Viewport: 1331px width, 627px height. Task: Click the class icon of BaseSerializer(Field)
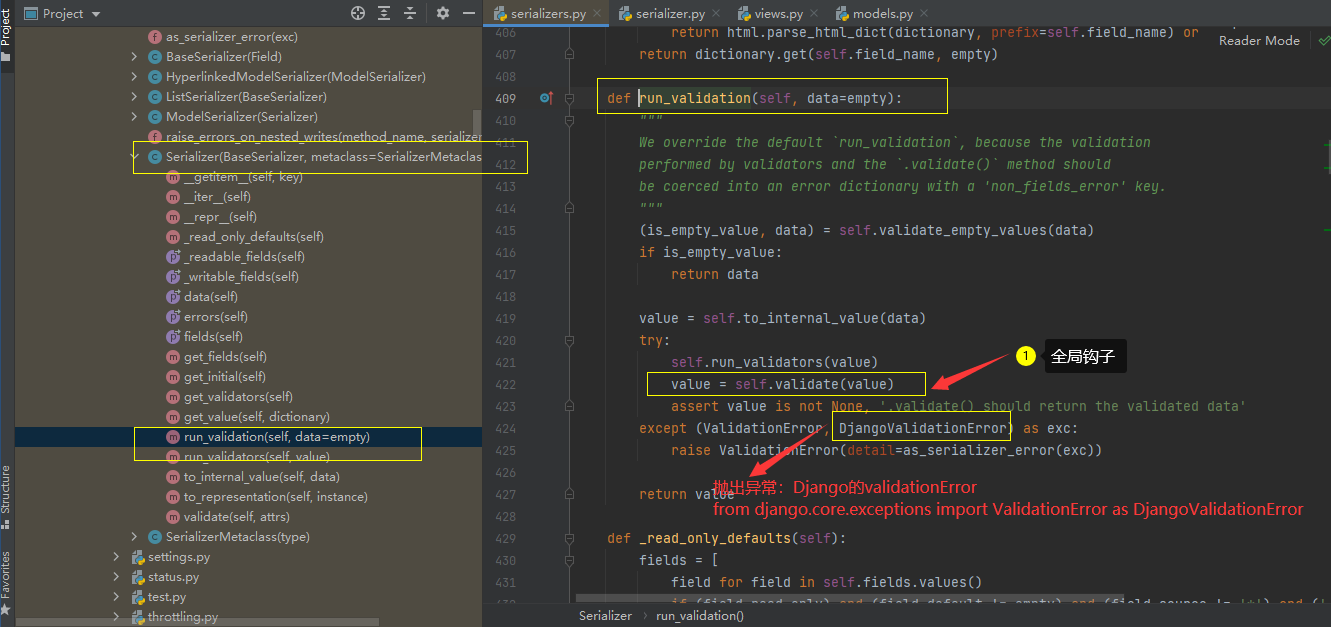click(155, 57)
